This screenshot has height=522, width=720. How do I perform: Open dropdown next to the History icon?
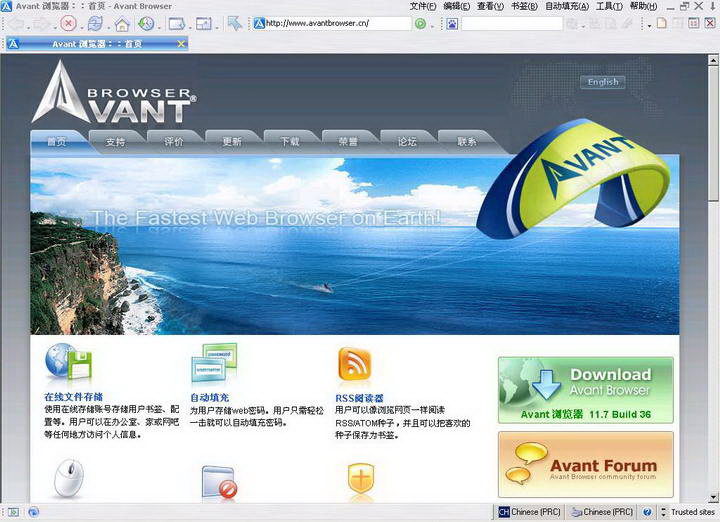click(159, 28)
